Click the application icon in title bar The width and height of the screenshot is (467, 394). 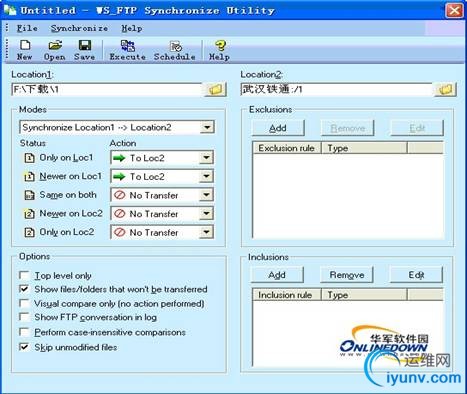click(x=10, y=10)
